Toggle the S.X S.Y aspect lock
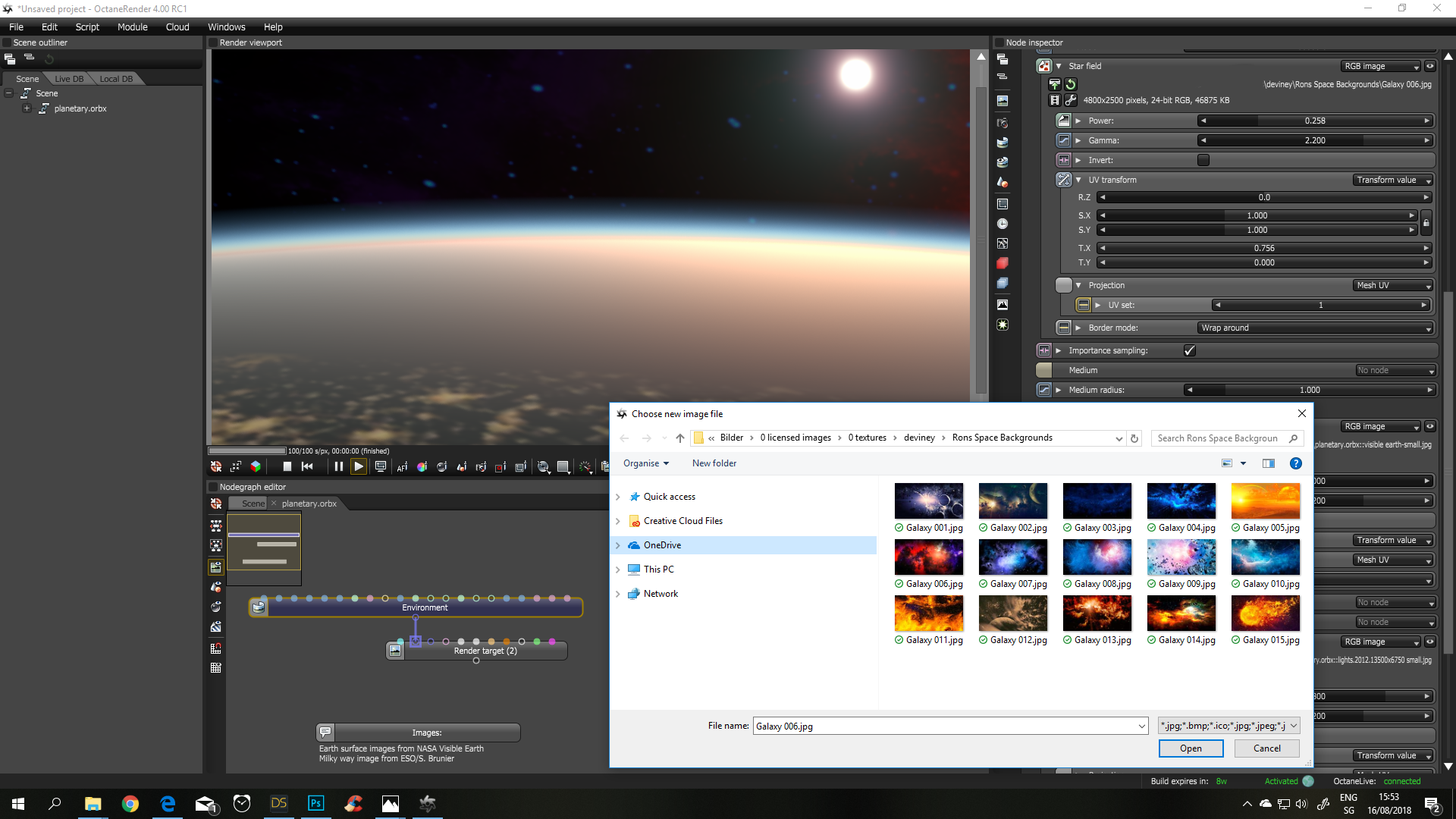This screenshot has height=819, width=1456. tap(1426, 223)
